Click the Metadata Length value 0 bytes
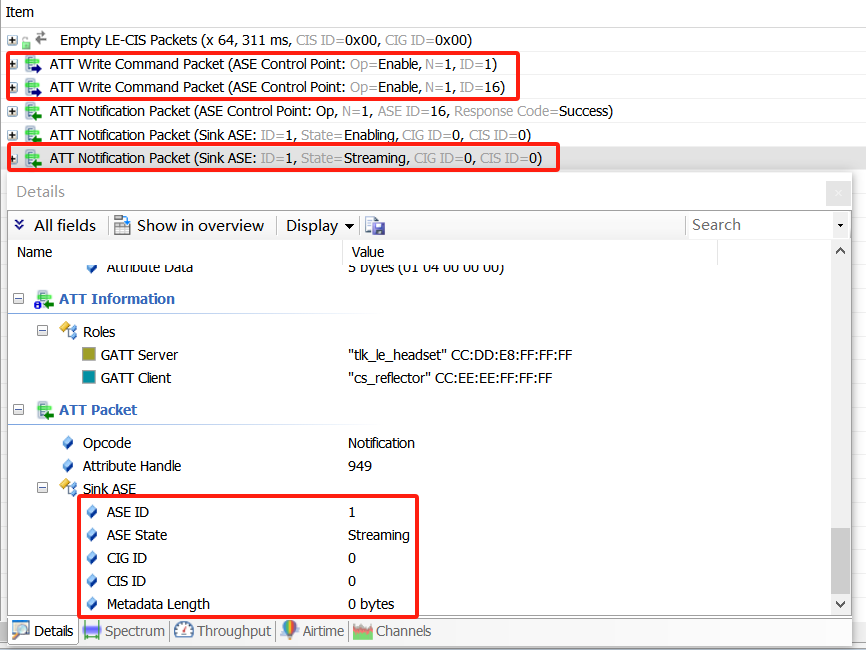 [371, 604]
